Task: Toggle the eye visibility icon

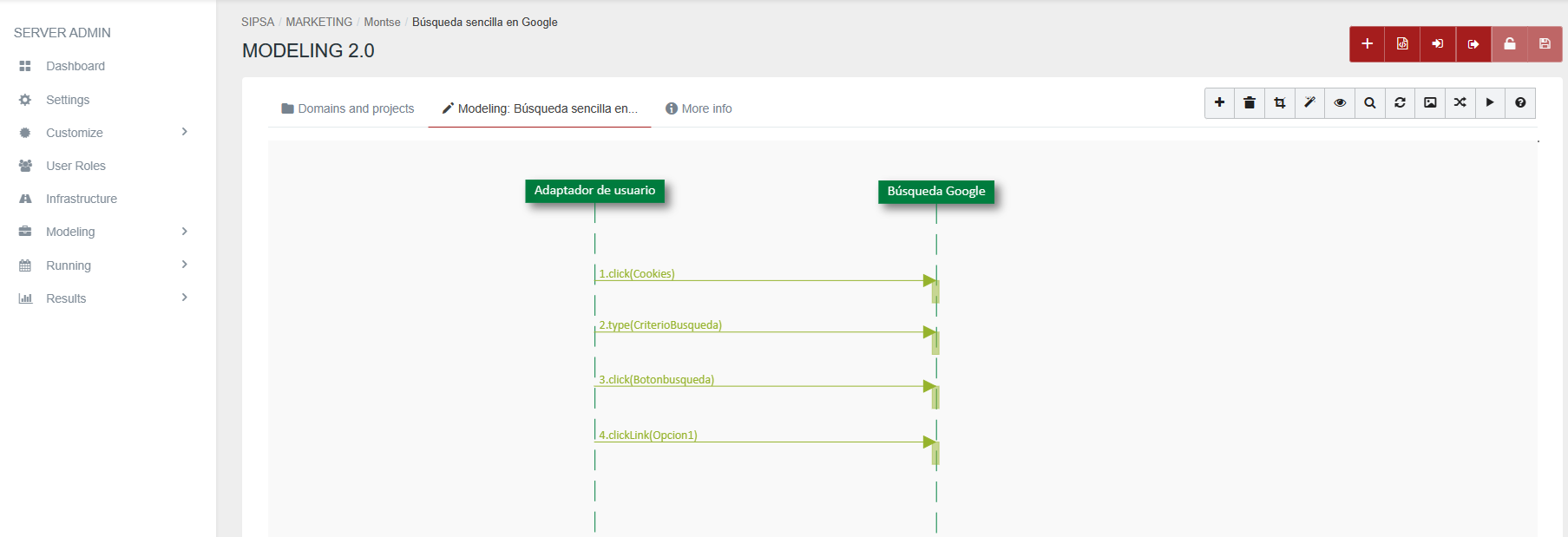Action: coord(1340,102)
